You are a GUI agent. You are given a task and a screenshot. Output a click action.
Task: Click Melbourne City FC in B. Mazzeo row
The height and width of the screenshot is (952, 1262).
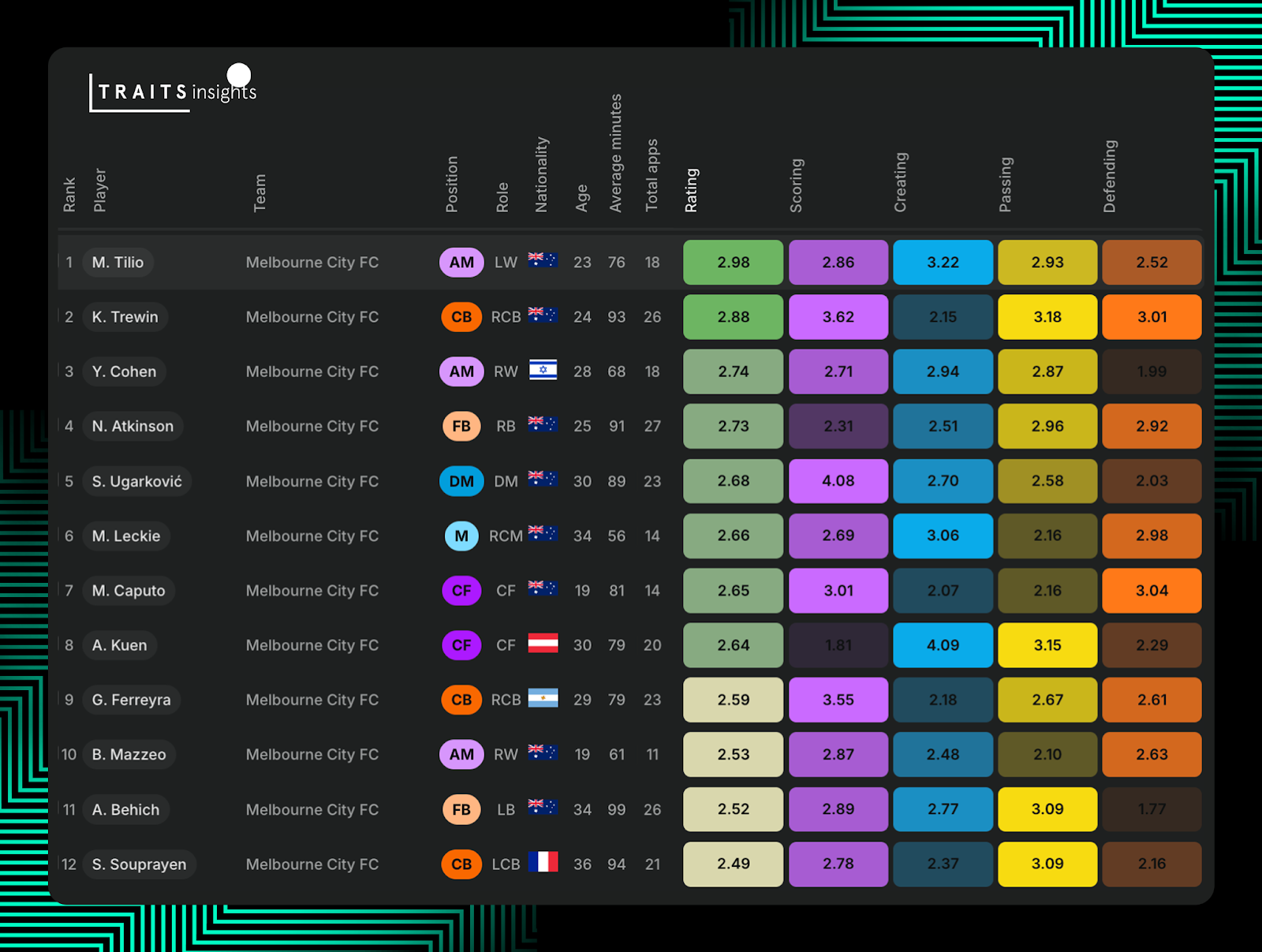[312, 754]
